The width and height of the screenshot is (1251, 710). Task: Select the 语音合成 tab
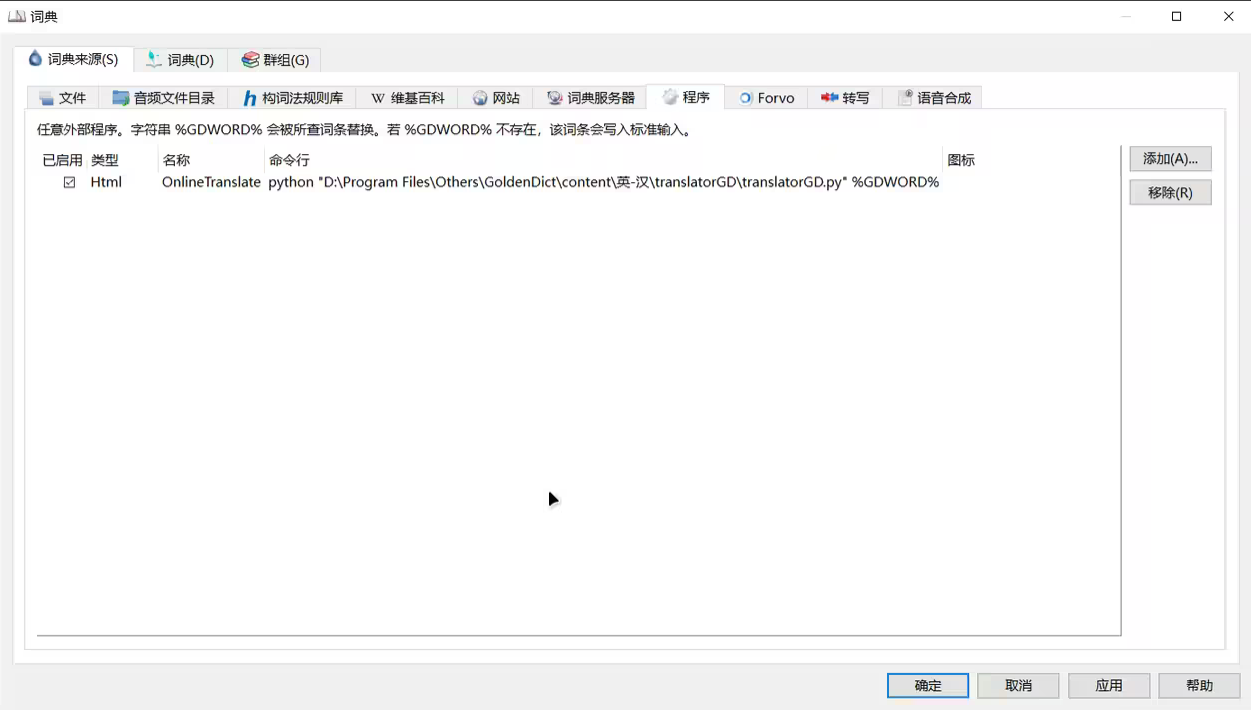(x=934, y=98)
